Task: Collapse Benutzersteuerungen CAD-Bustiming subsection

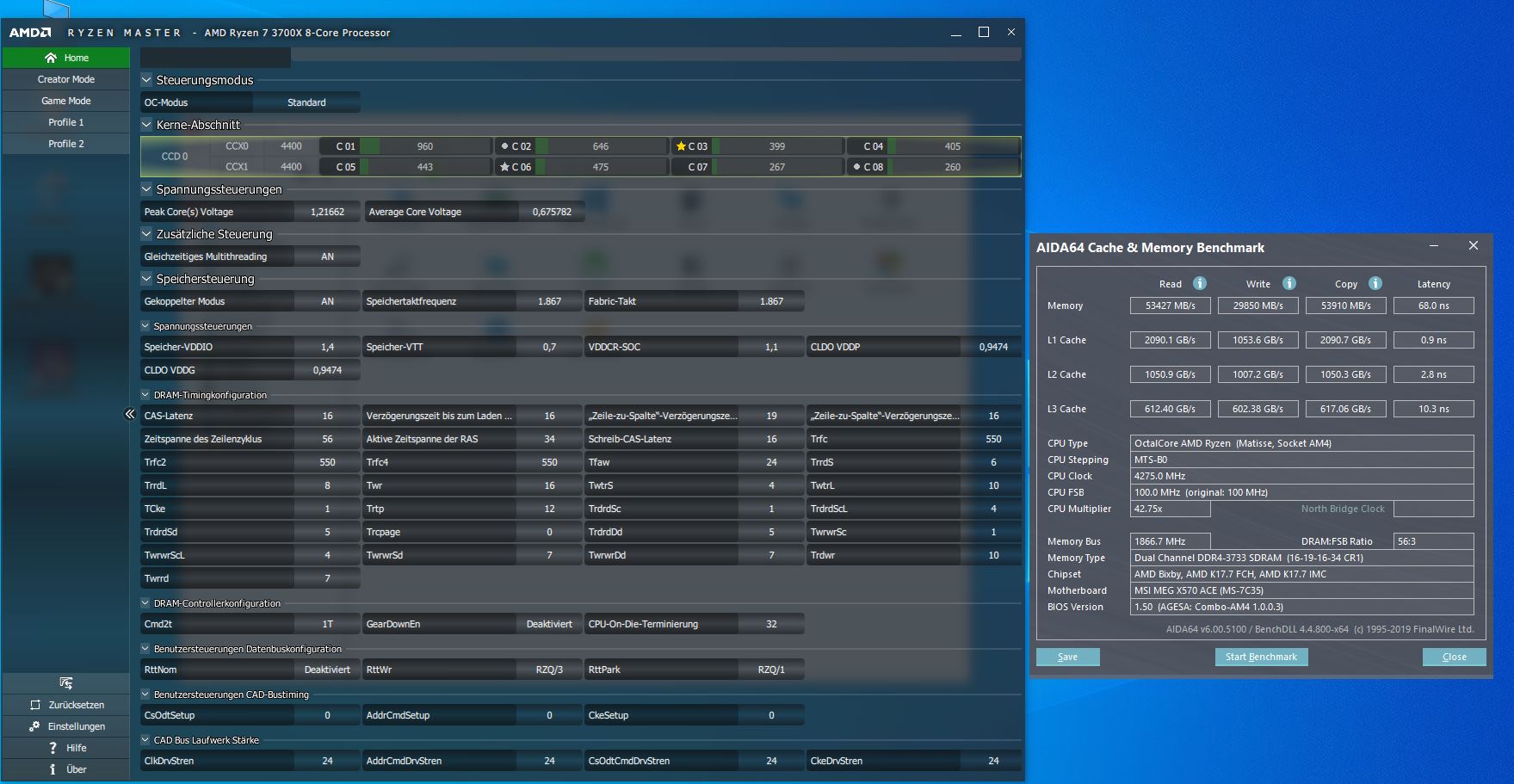Action: pos(145,694)
